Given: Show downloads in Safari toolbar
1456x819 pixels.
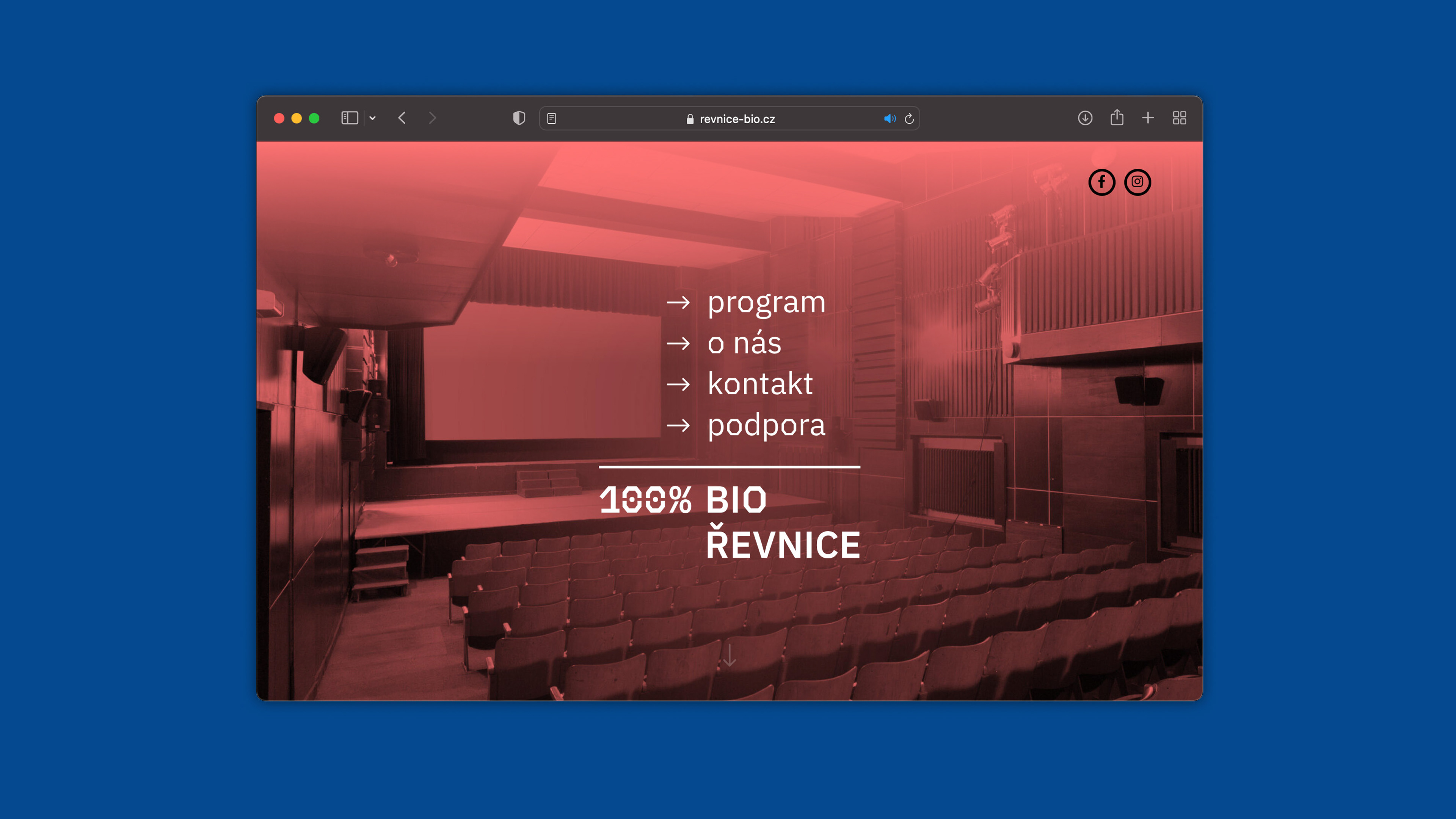Looking at the screenshot, I should pyautogui.click(x=1085, y=118).
